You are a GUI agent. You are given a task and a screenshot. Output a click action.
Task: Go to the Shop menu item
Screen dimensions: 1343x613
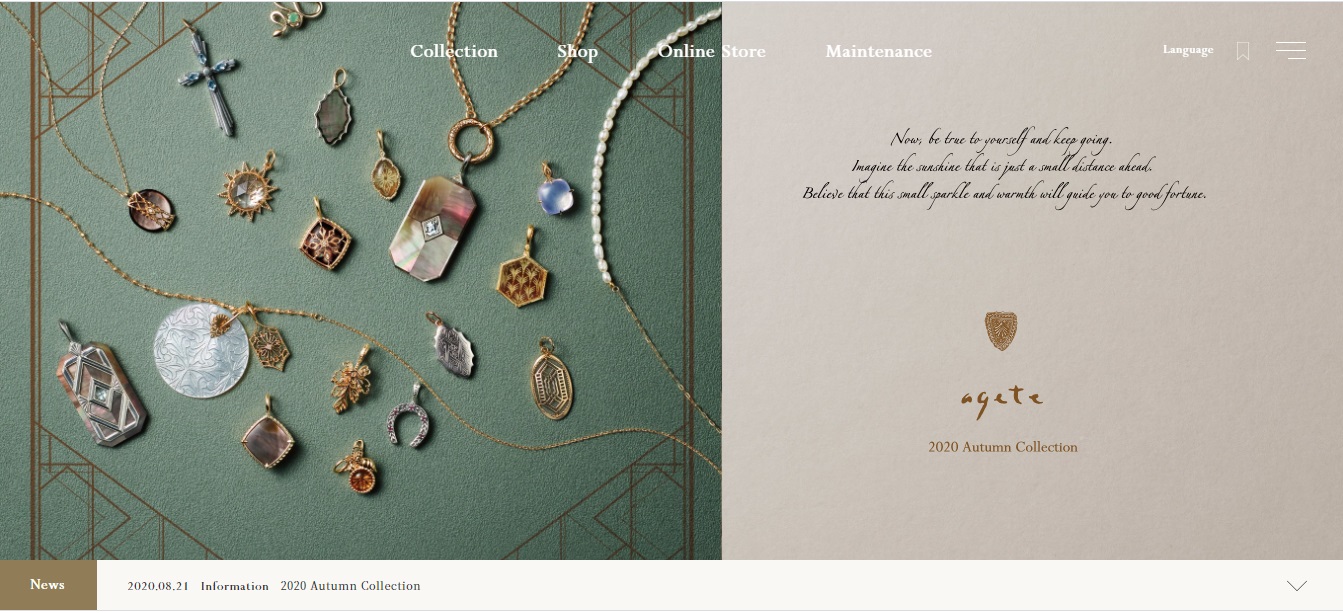[577, 52]
